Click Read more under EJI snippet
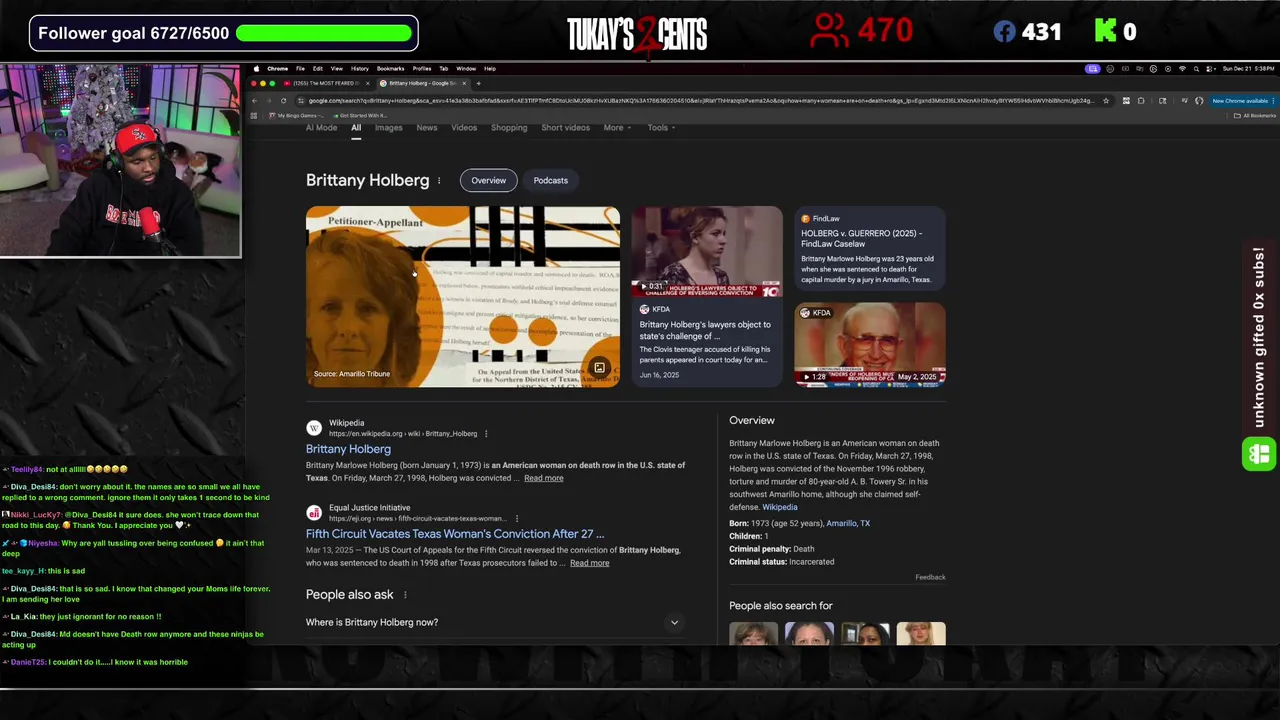The height and width of the screenshot is (720, 1280). point(589,563)
